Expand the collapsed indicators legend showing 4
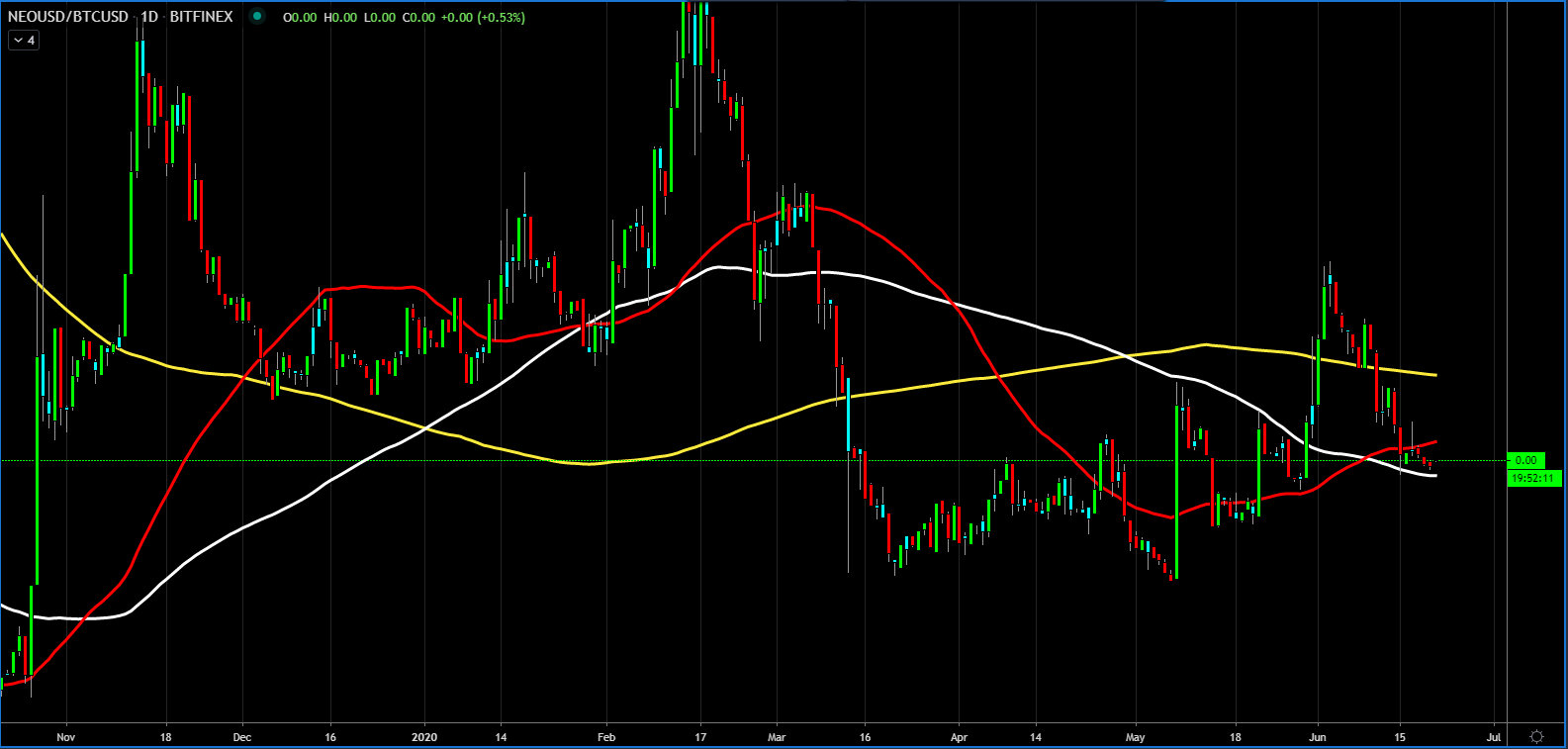This screenshot has width=1568, height=749. (x=24, y=41)
